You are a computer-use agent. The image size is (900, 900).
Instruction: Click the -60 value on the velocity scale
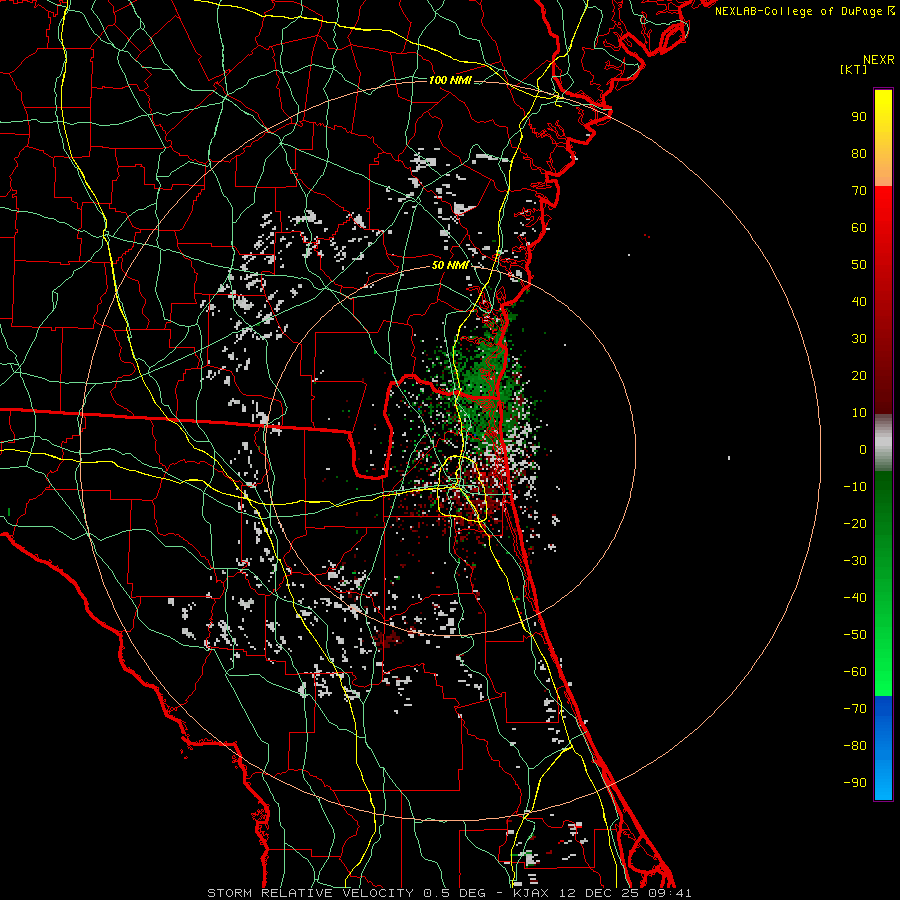pos(855,672)
